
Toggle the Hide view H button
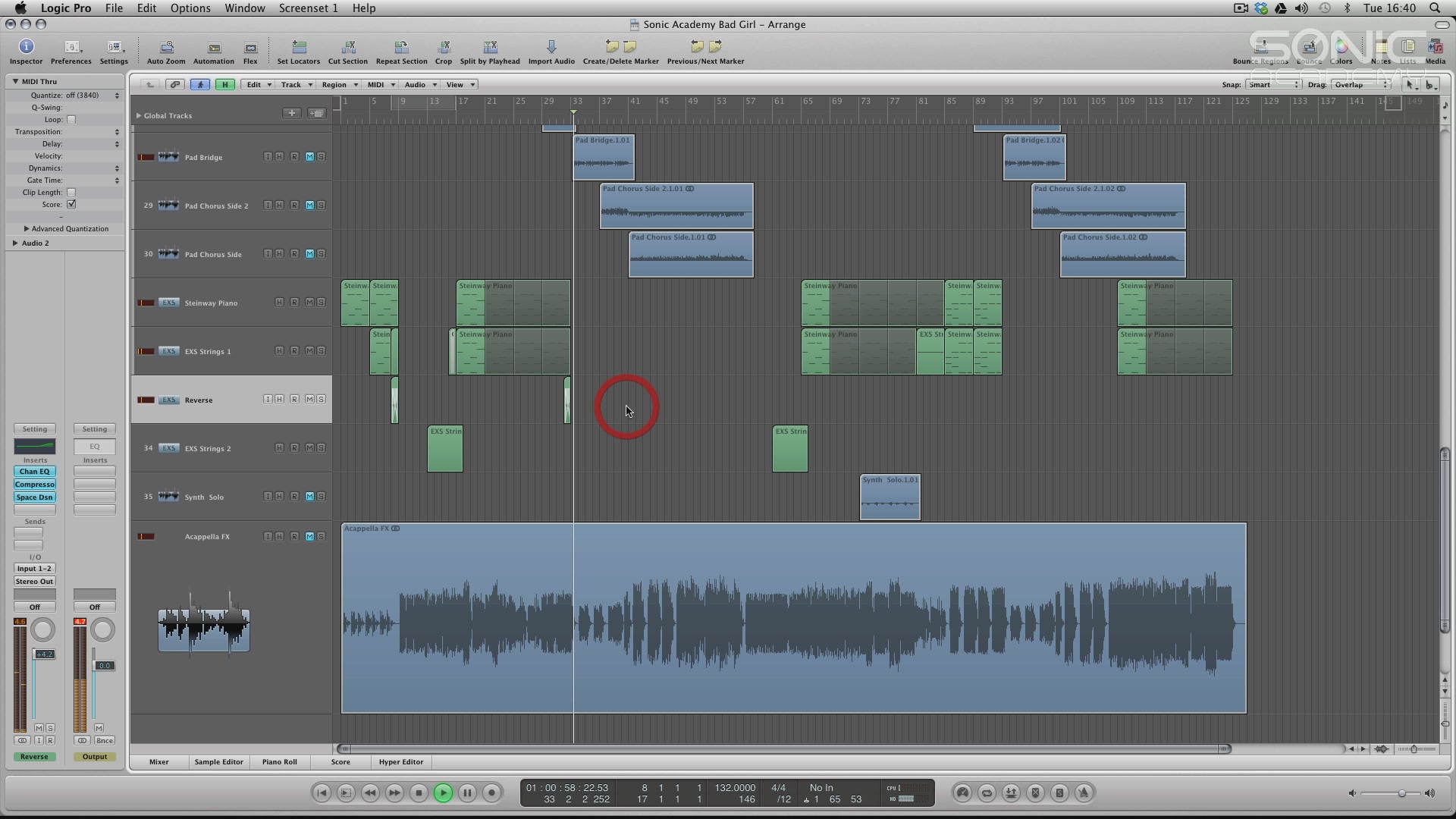(224, 84)
